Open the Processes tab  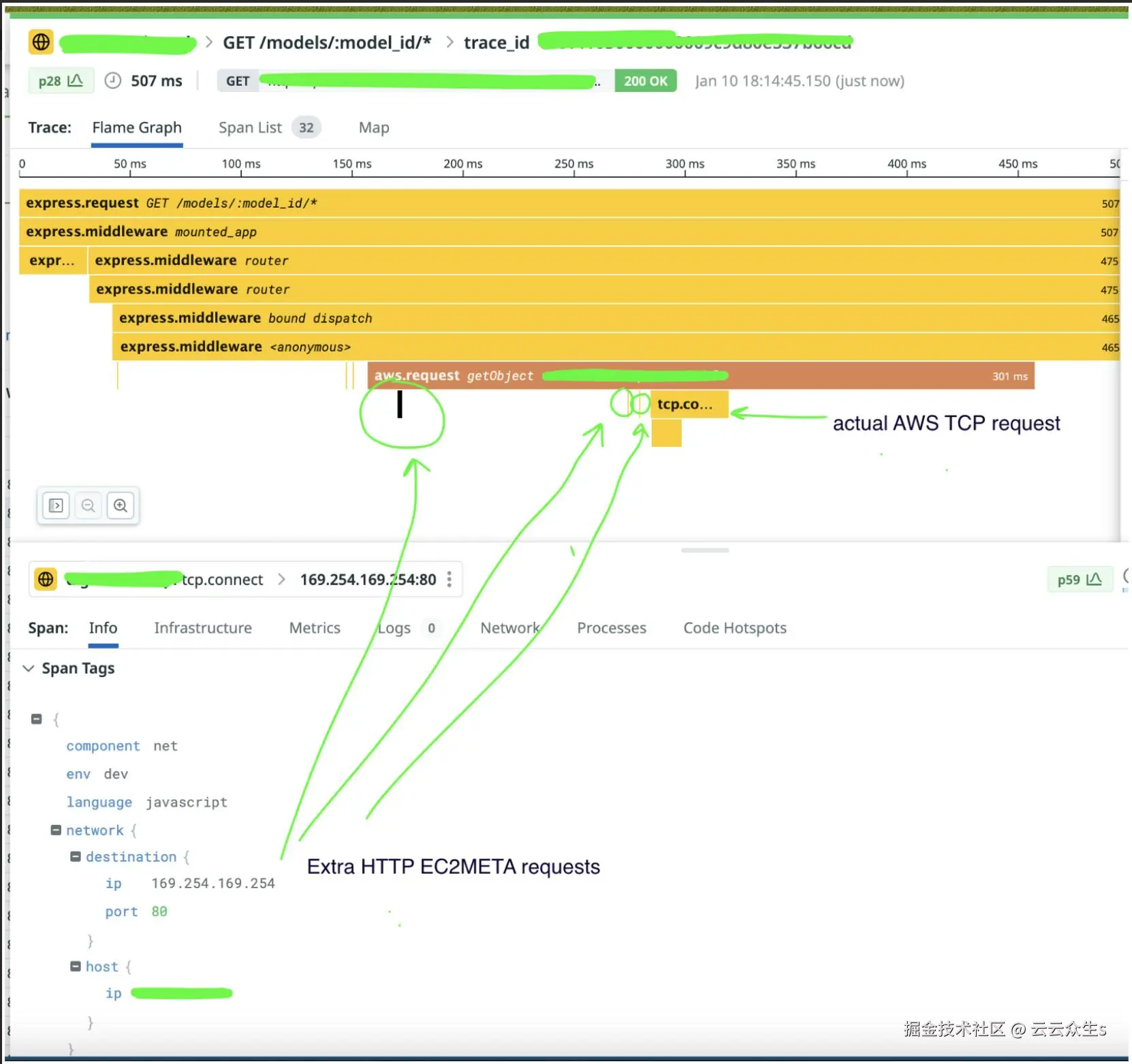[612, 627]
